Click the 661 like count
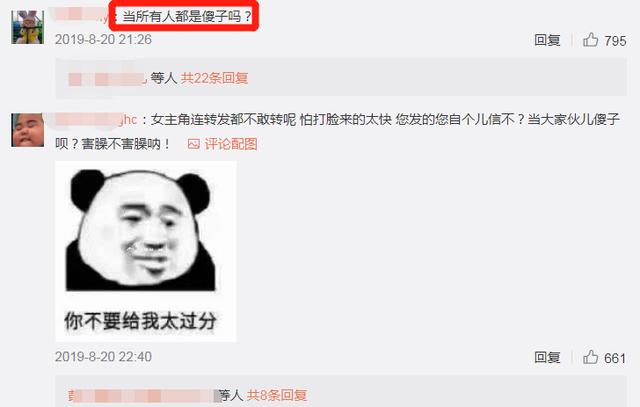640x407 pixels. [x=615, y=358]
